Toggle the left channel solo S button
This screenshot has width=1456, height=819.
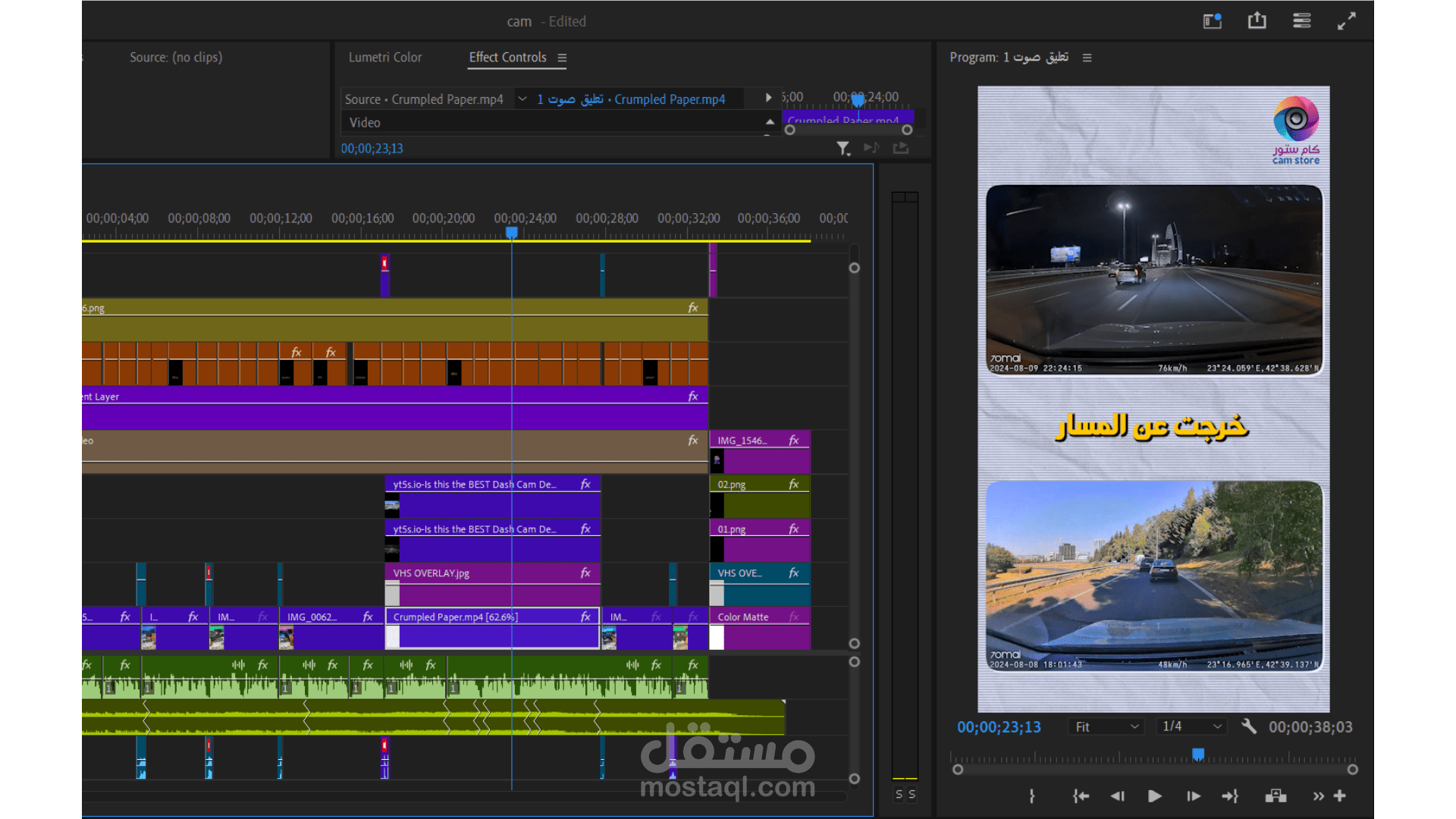pyautogui.click(x=899, y=794)
